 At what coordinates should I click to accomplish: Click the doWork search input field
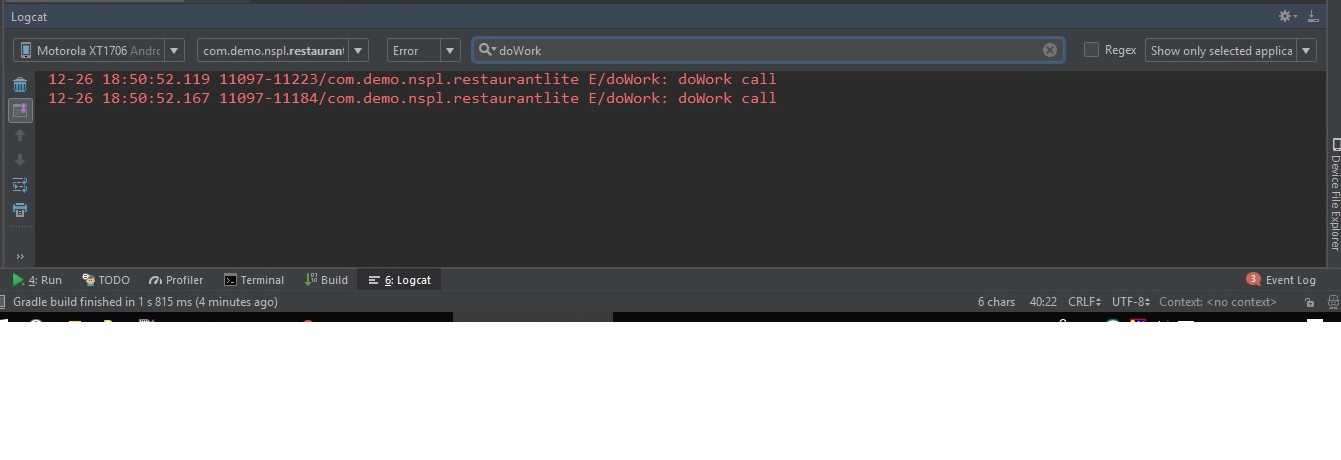point(760,50)
